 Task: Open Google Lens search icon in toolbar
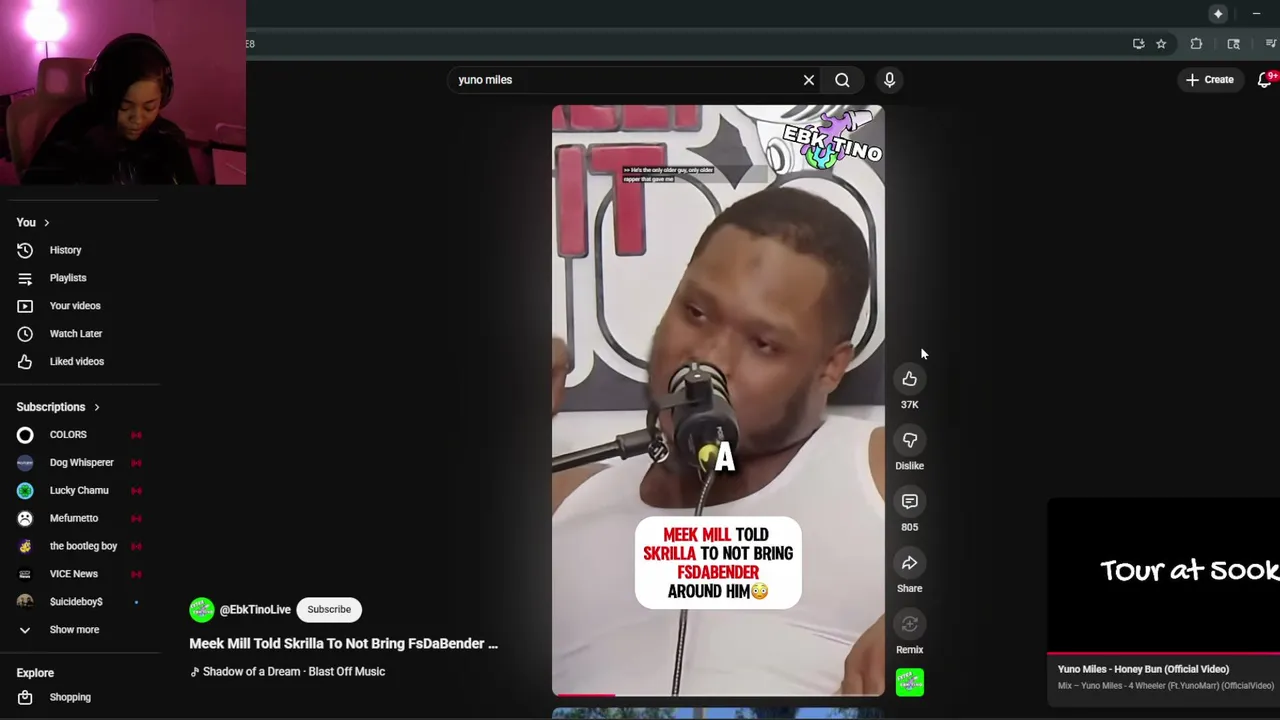click(x=1233, y=44)
